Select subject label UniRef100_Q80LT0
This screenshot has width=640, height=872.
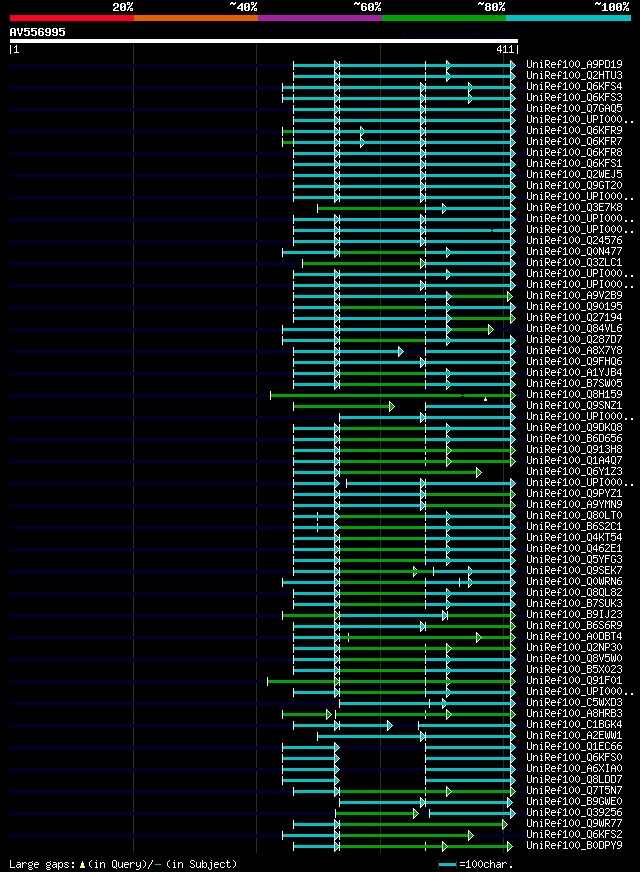click(574, 516)
